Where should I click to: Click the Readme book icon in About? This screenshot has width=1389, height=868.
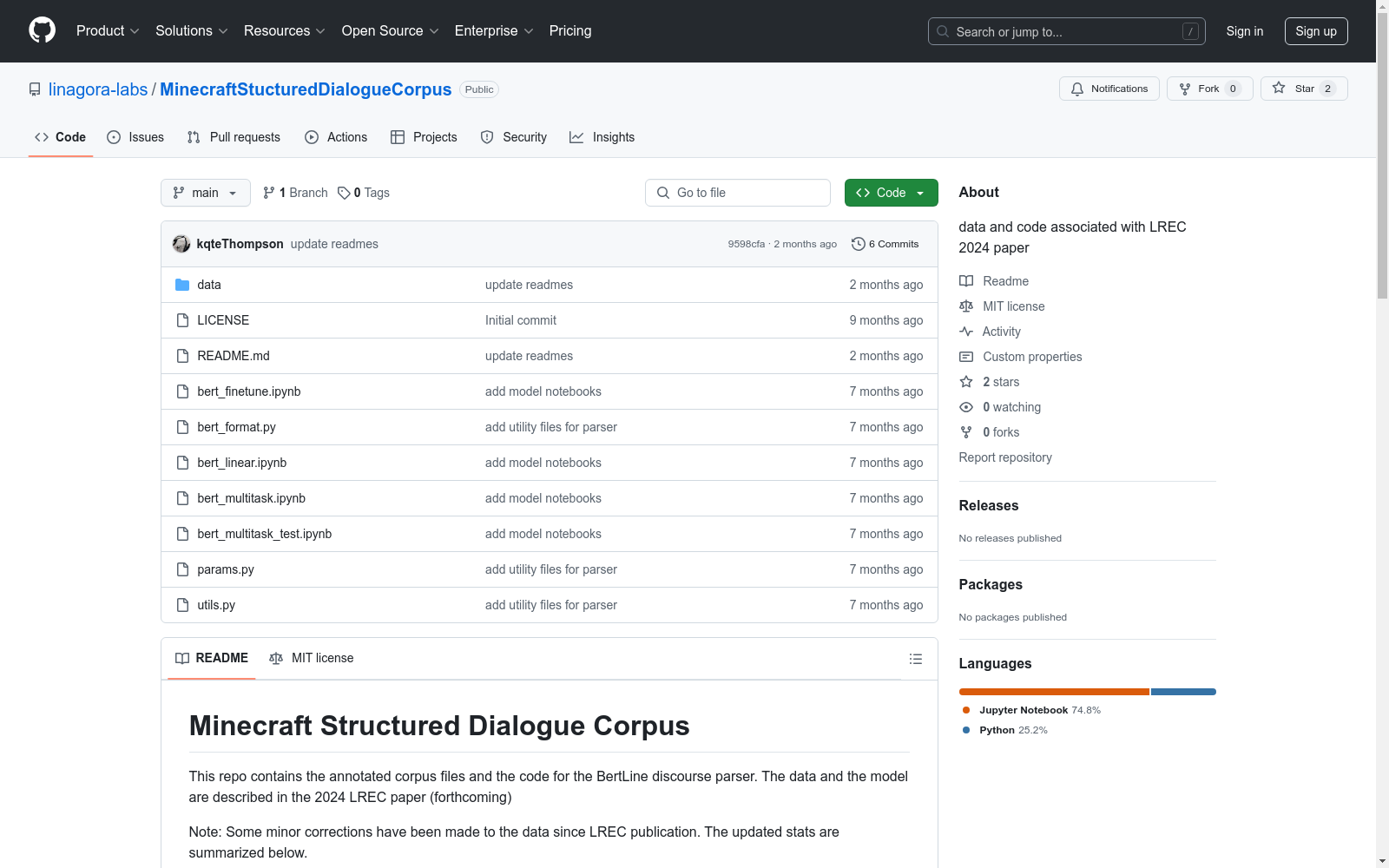coord(966,281)
